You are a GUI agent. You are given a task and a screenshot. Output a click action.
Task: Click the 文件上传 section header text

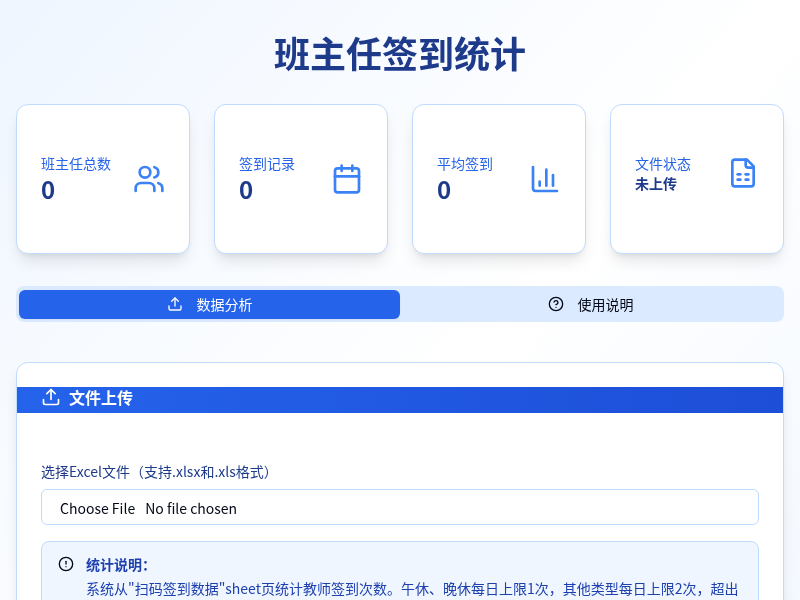(x=101, y=398)
